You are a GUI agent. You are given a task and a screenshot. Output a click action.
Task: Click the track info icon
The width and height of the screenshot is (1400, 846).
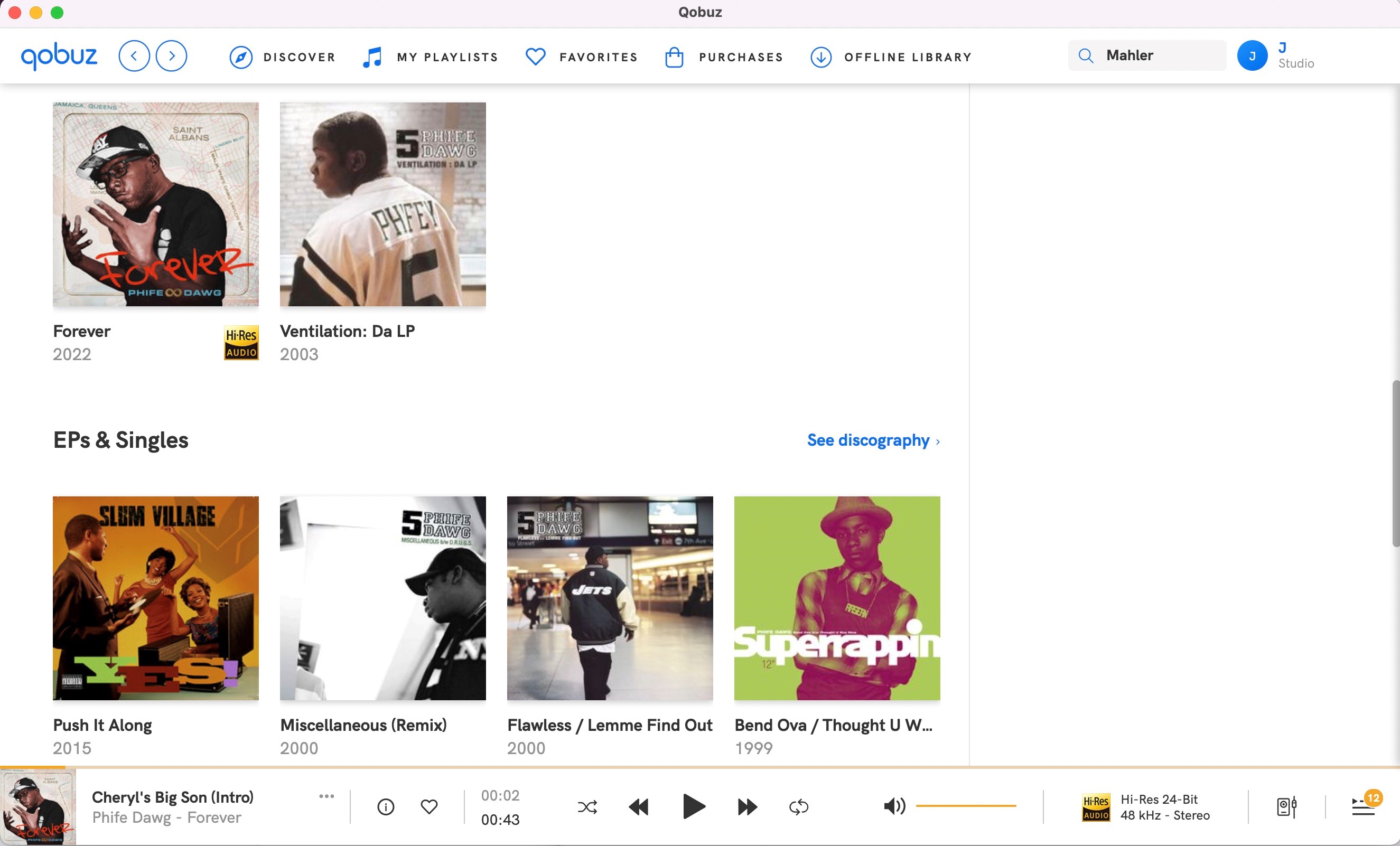(386, 807)
